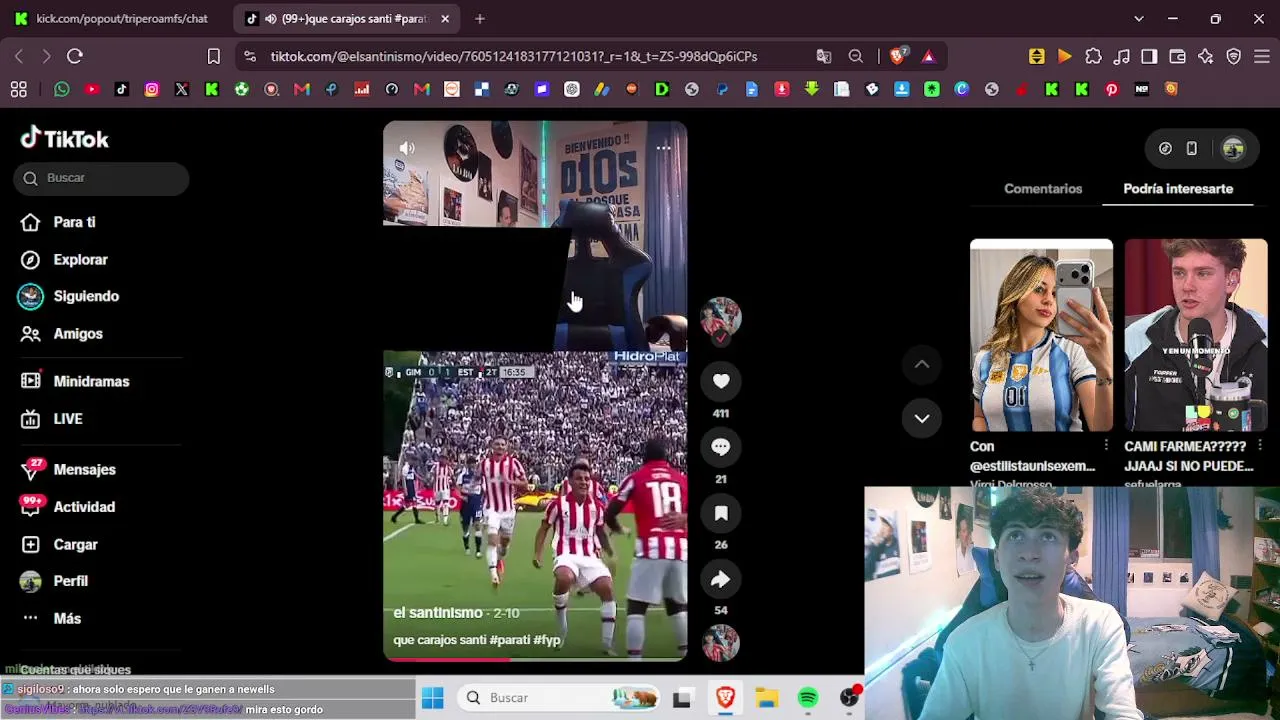Open options for the 'Con @estilistaunisexem...' video
Image resolution: width=1280 pixels, height=720 pixels.
[1106, 445]
